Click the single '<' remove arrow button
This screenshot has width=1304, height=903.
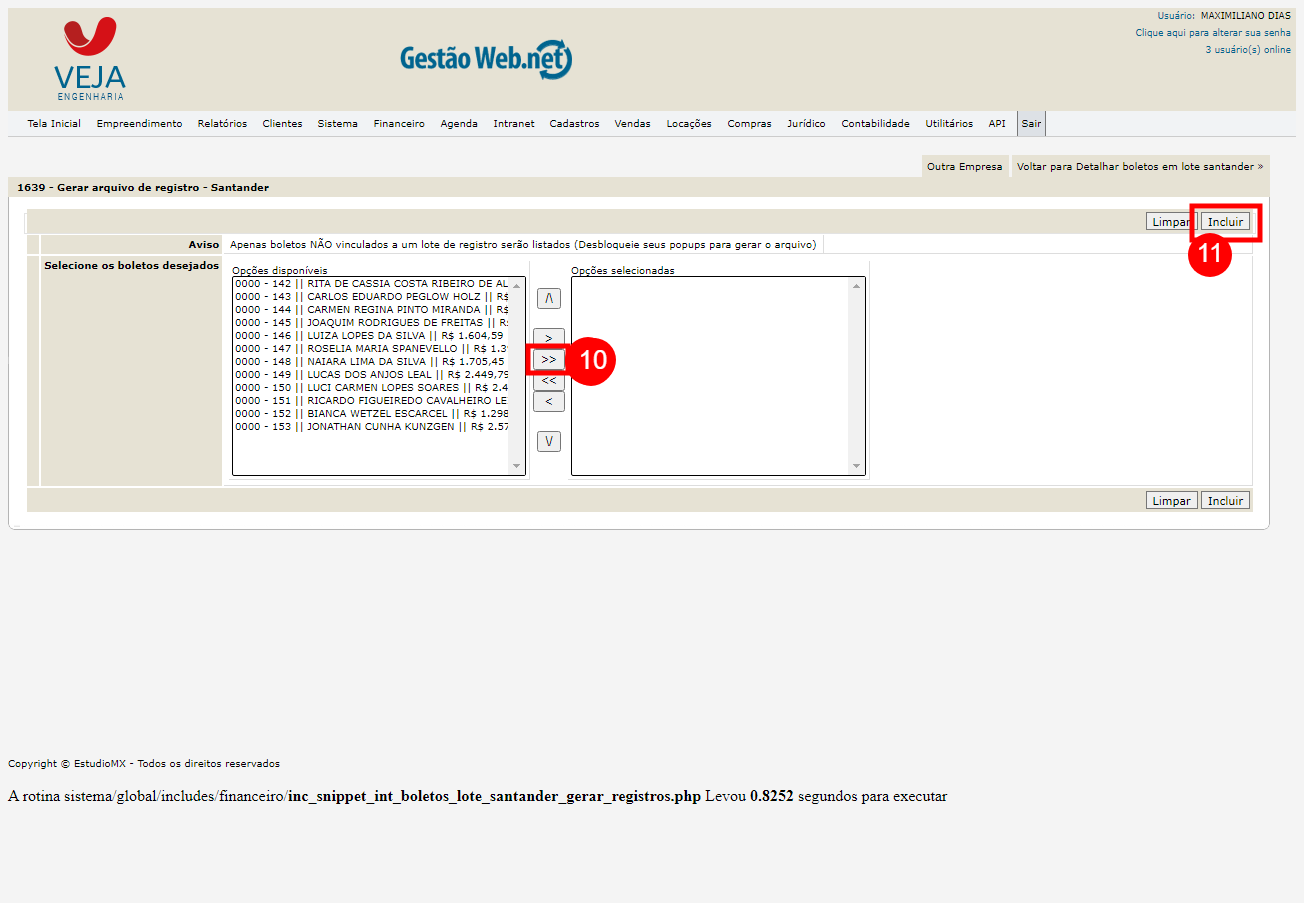[x=548, y=402]
